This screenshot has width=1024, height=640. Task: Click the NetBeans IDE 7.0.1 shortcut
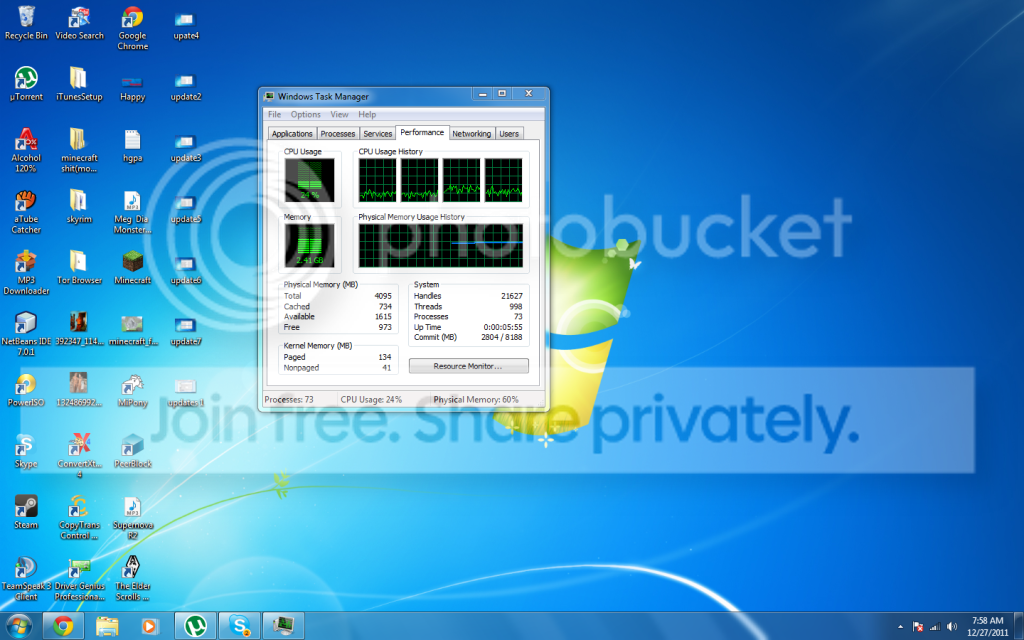[x=26, y=334]
